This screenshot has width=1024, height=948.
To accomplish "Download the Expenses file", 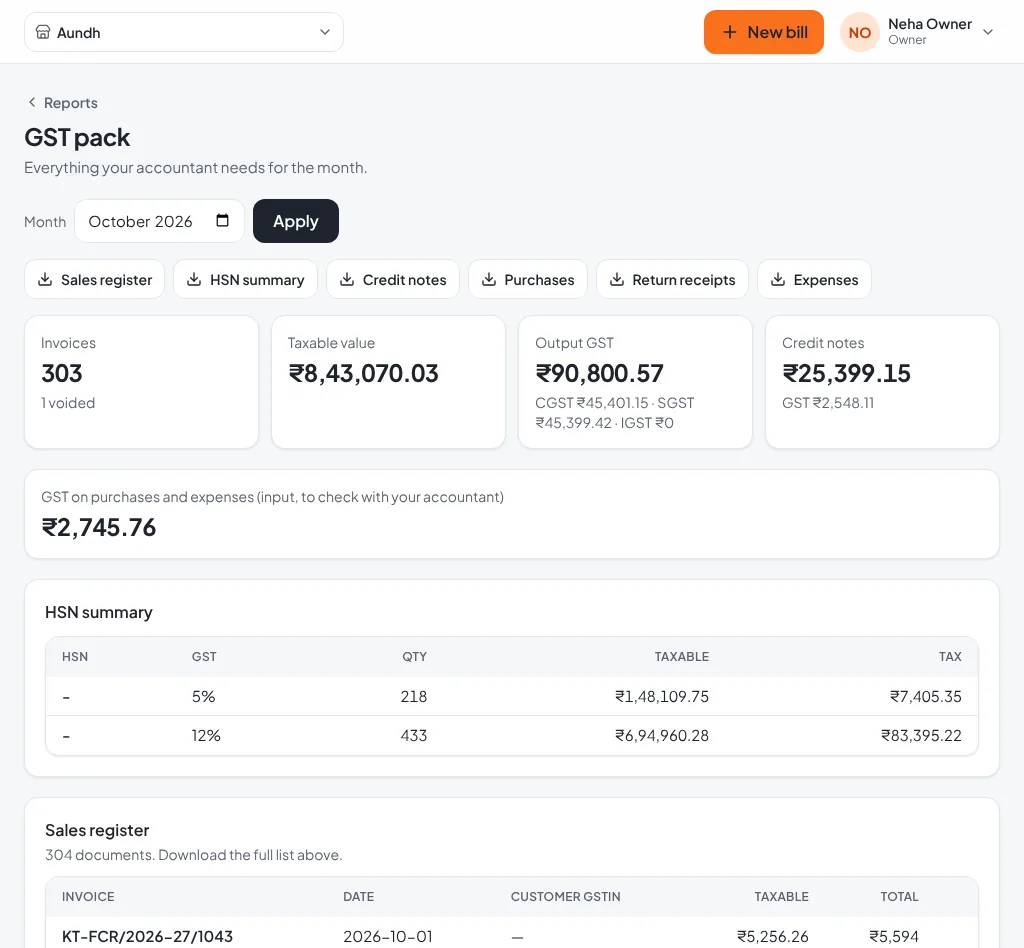I will (814, 279).
